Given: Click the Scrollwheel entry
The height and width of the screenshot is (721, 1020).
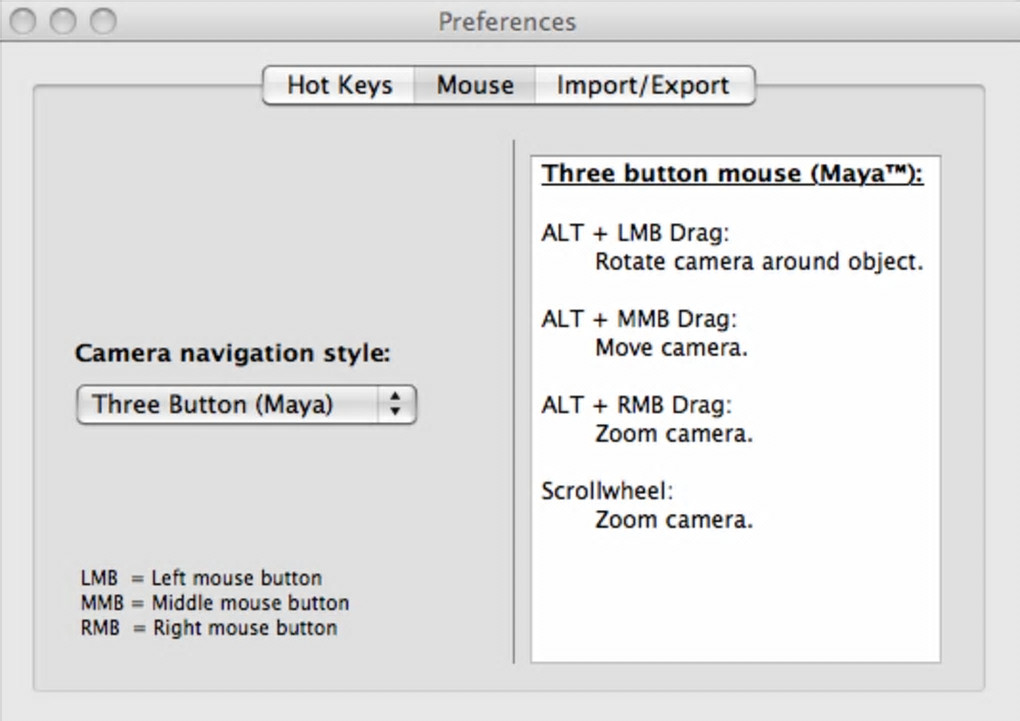Looking at the screenshot, I should click(608, 491).
